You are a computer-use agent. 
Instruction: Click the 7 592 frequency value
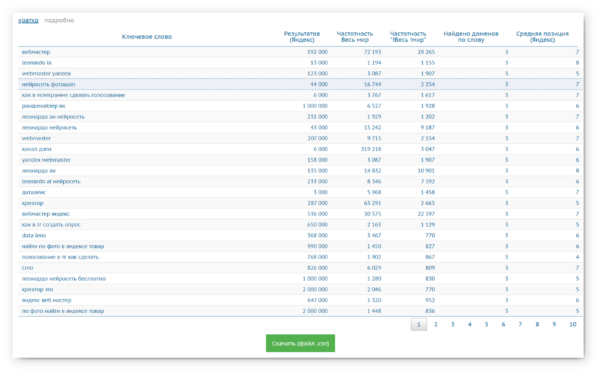point(427,181)
